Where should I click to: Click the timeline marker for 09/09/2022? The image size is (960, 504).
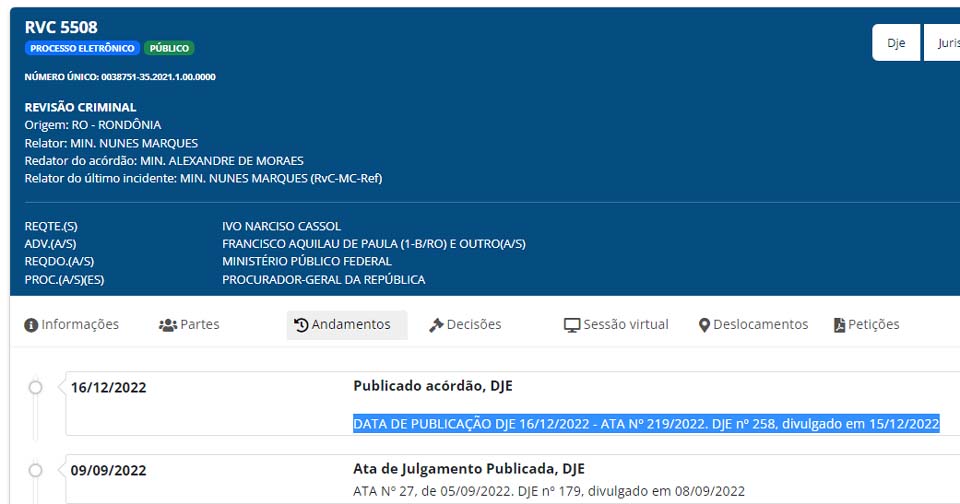coord(36,470)
